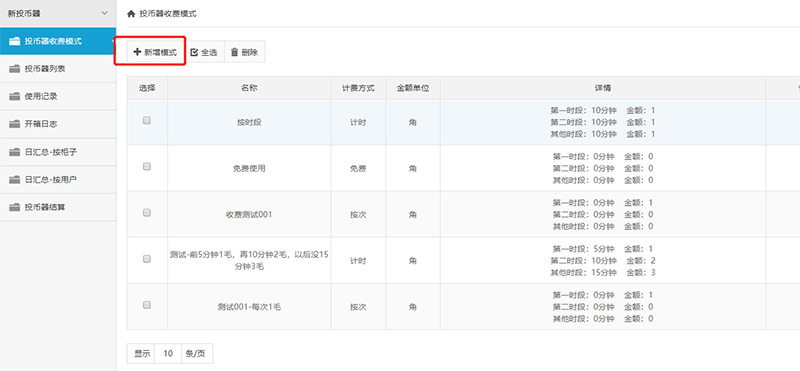Click the plus icon on 新增模式
Screen dimensions: 800x371
(137, 52)
